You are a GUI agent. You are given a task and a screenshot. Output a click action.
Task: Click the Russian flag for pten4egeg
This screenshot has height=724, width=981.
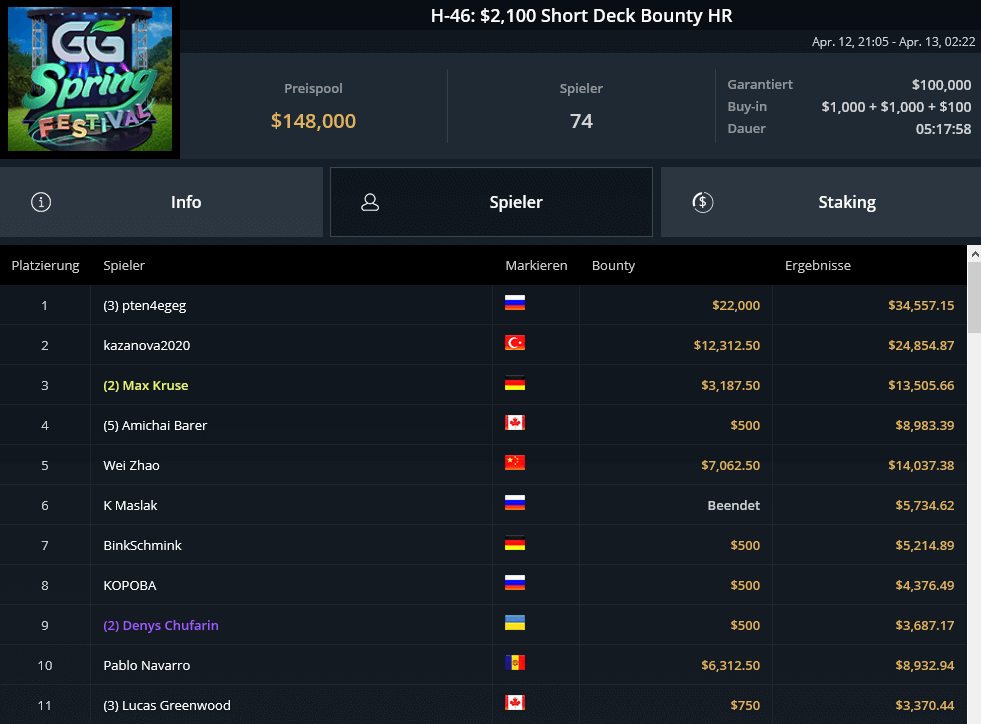pos(515,303)
